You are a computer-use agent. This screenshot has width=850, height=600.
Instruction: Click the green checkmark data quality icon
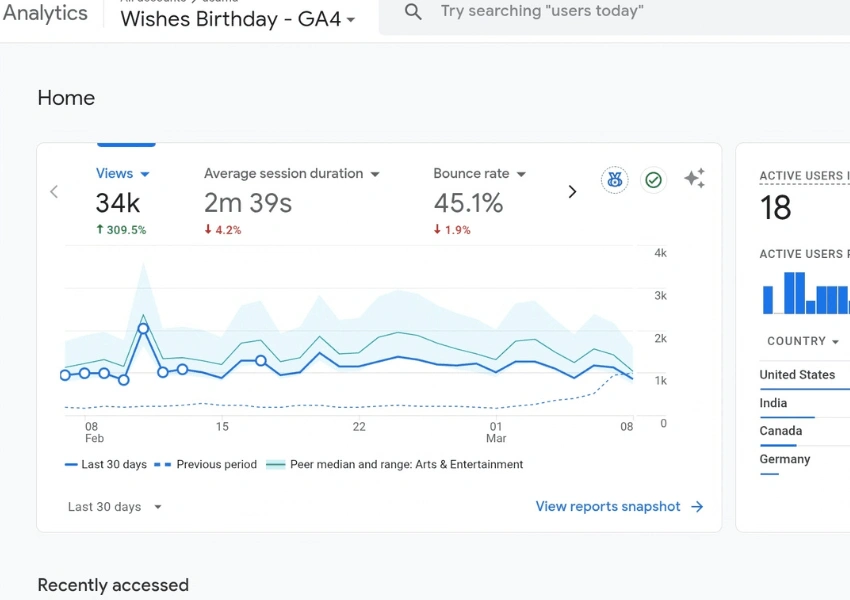pyautogui.click(x=653, y=180)
